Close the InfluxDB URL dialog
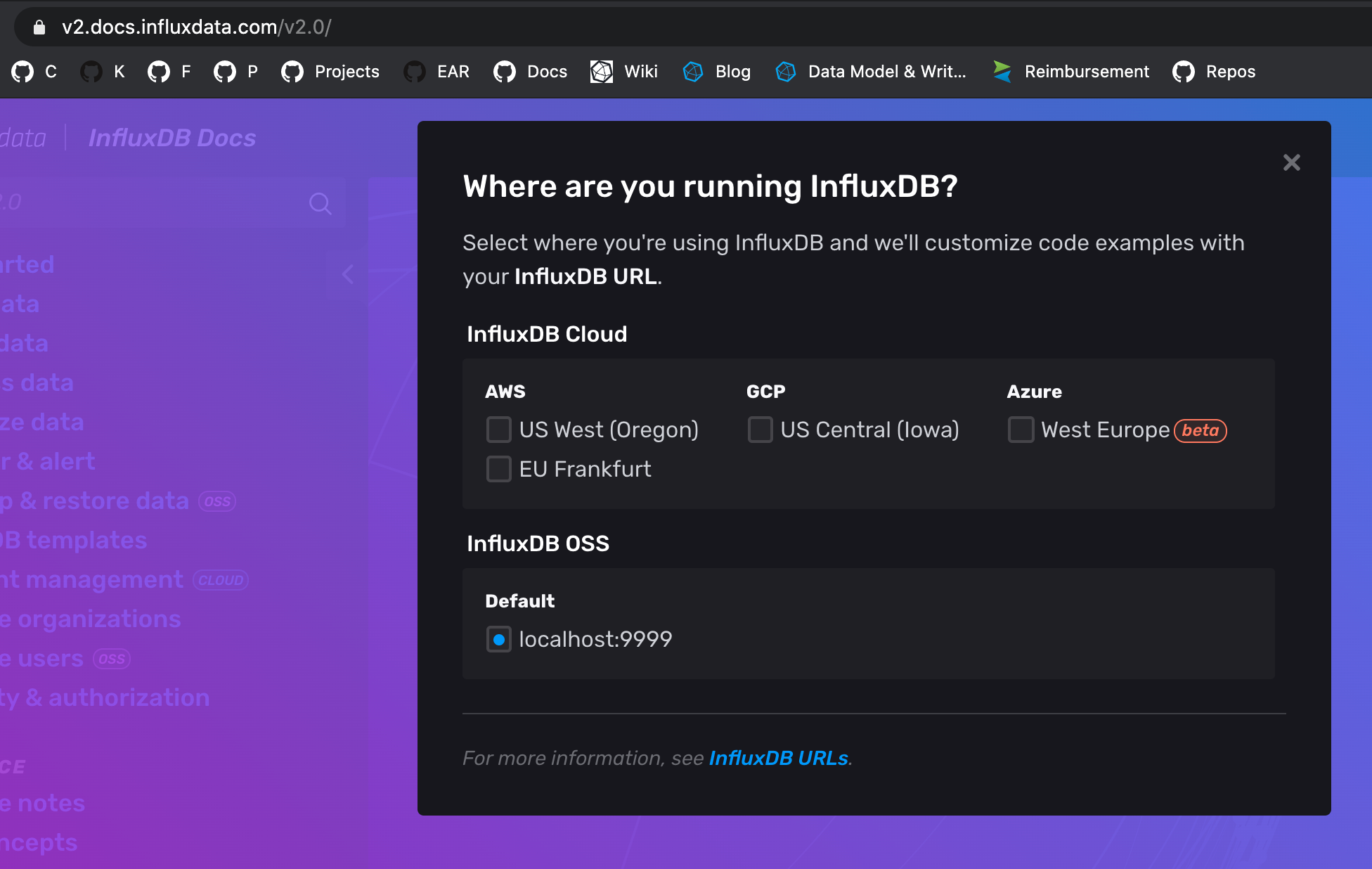Viewport: 1372px width, 869px height. [1292, 162]
